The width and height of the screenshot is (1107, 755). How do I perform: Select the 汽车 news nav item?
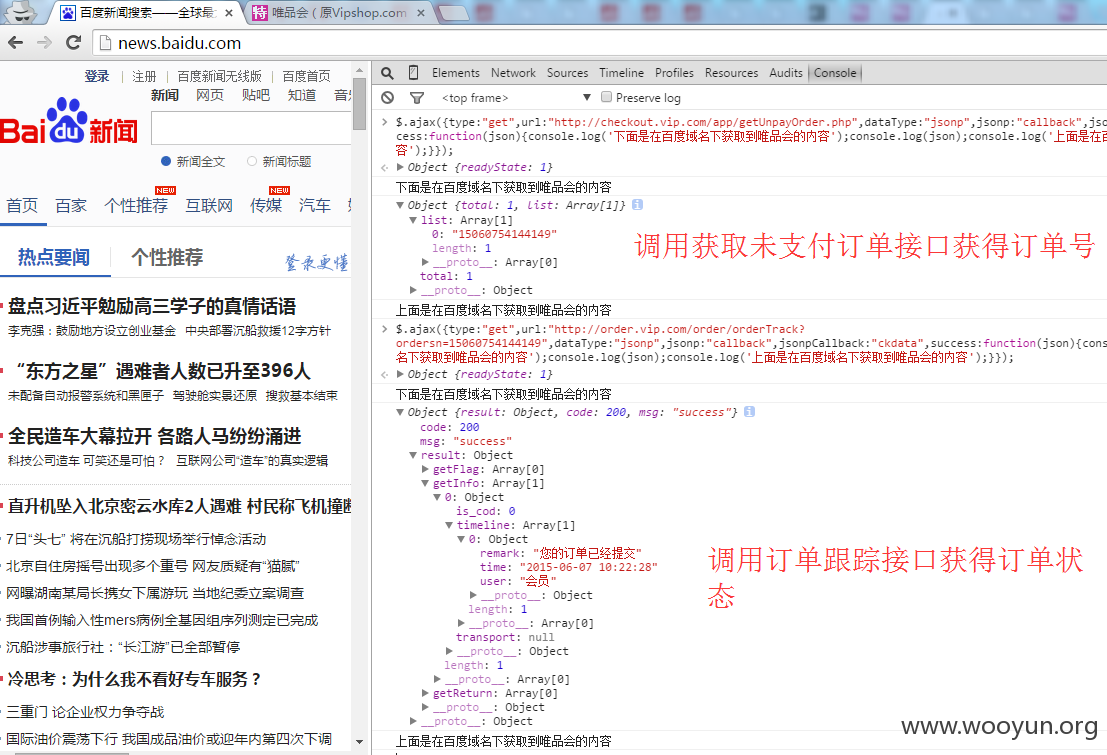(x=315, y=206)
